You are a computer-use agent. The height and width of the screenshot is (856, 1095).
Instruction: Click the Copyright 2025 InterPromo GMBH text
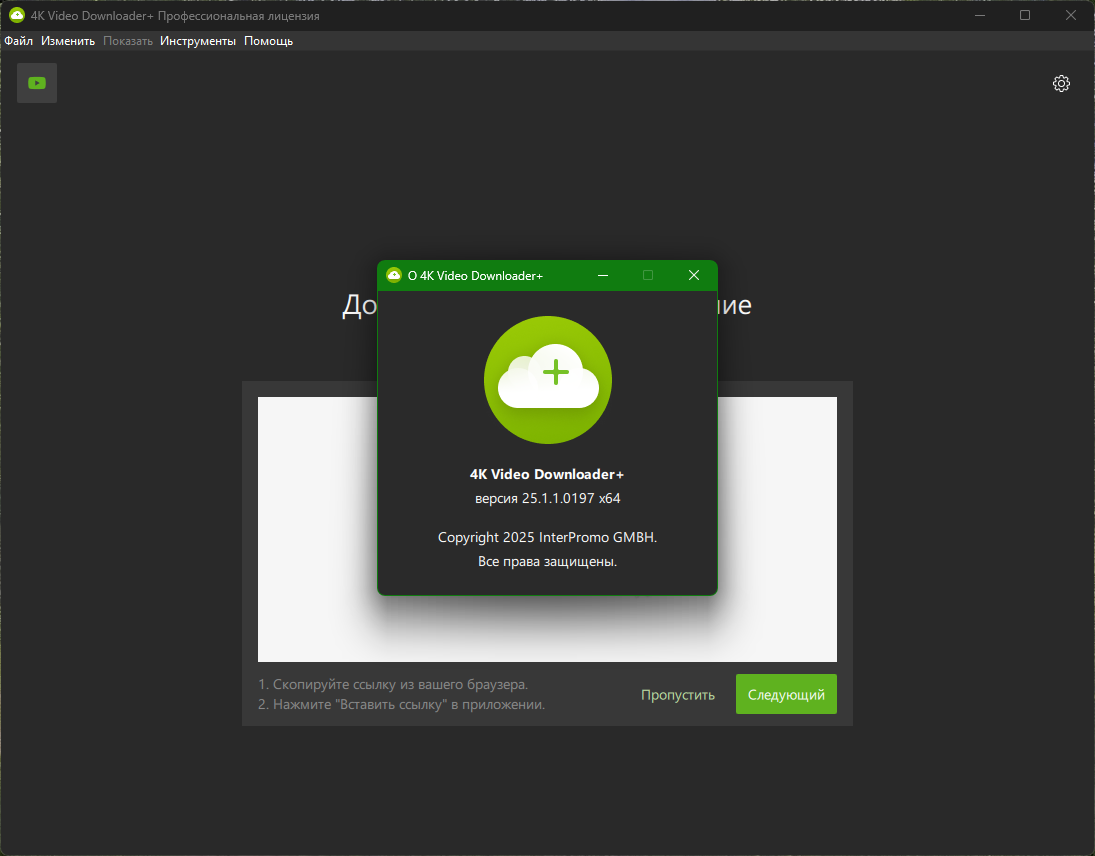coord(548,538)
